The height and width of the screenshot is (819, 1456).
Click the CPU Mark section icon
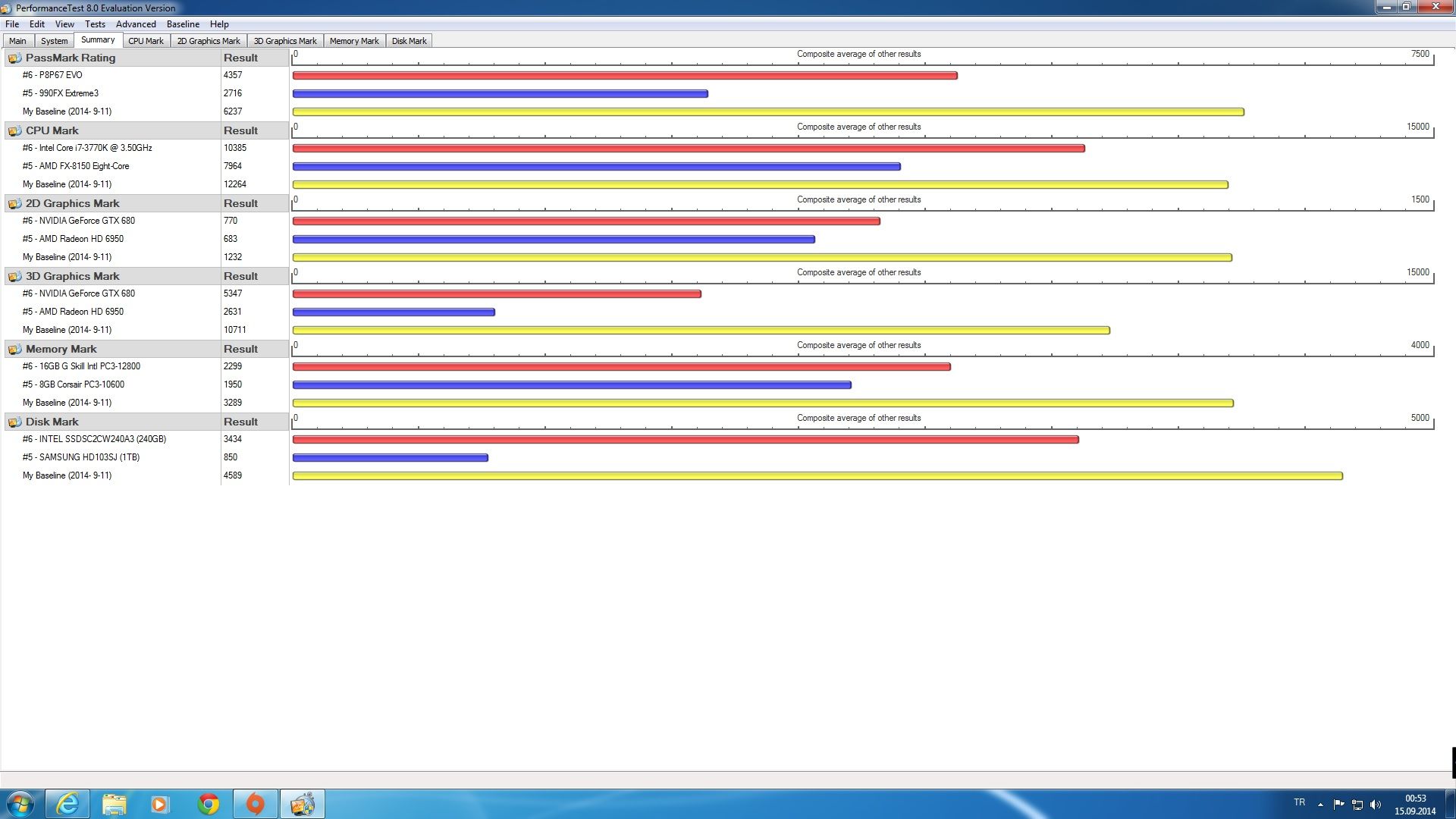click(14, 131)
